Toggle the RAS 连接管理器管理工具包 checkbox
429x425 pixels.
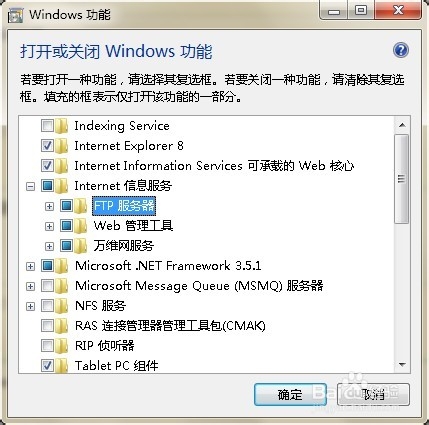point(47,326)
